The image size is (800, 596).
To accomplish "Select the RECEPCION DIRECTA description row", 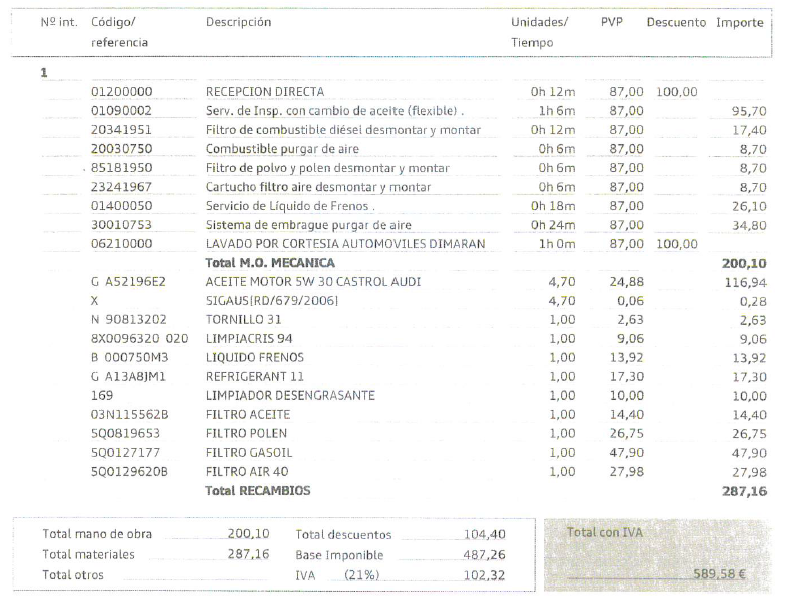I will (265, 92).
